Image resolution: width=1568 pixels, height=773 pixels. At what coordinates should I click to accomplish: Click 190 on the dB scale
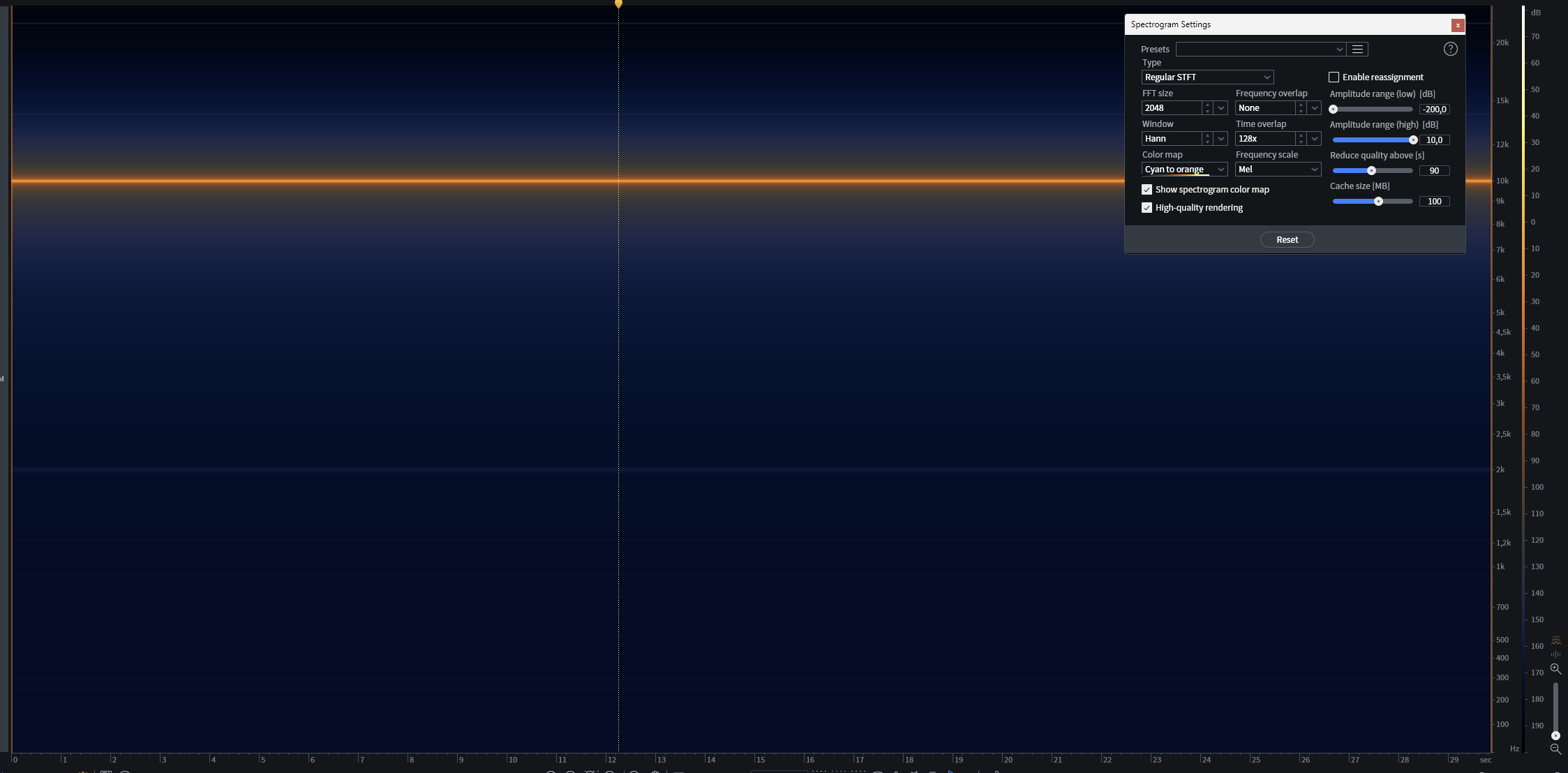click(1537, 726)
